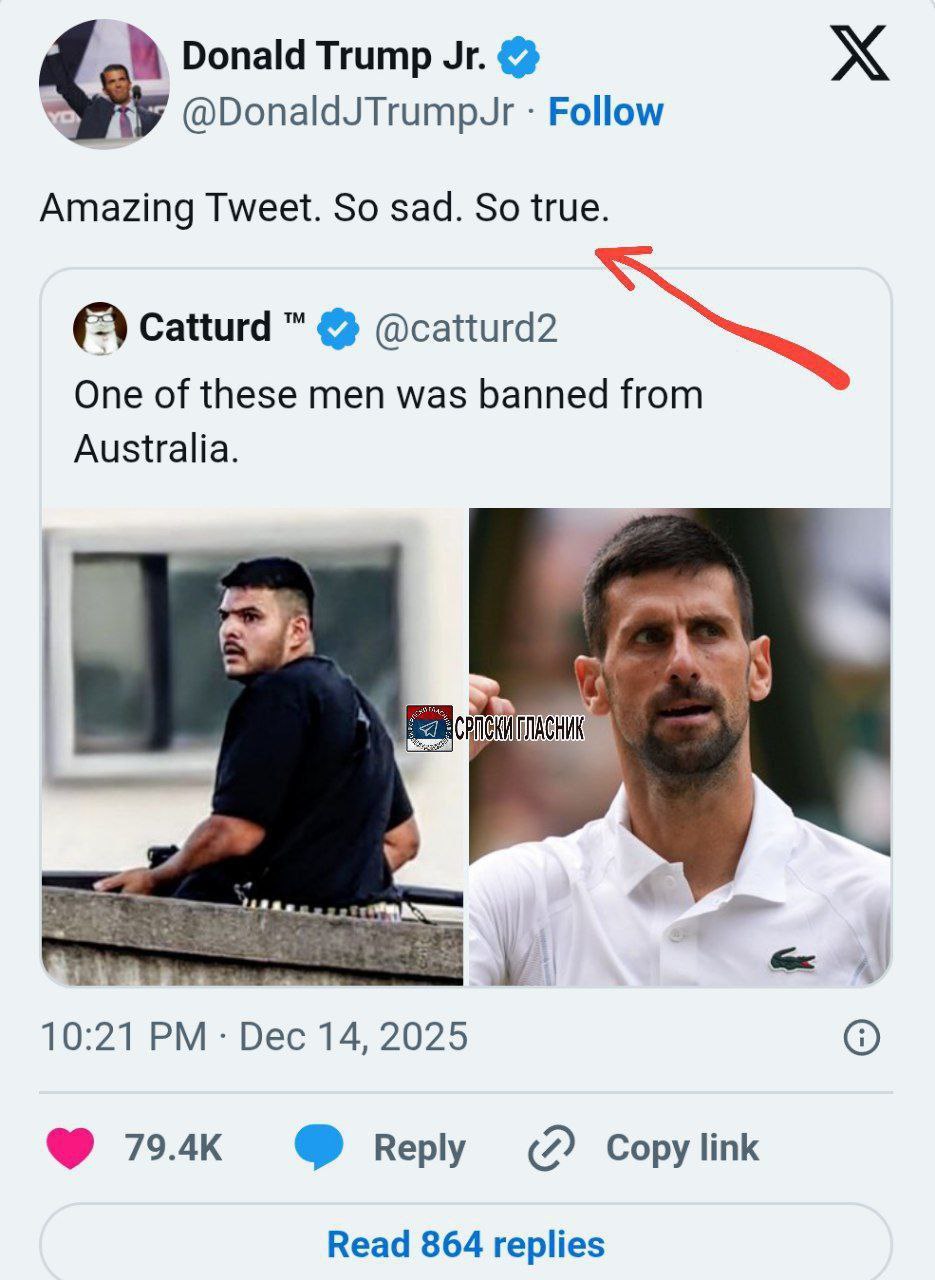Click the blue reply speech bubble icon
The width and height of the screenshot is (935, 1280).
click(x=319, y=1147)
